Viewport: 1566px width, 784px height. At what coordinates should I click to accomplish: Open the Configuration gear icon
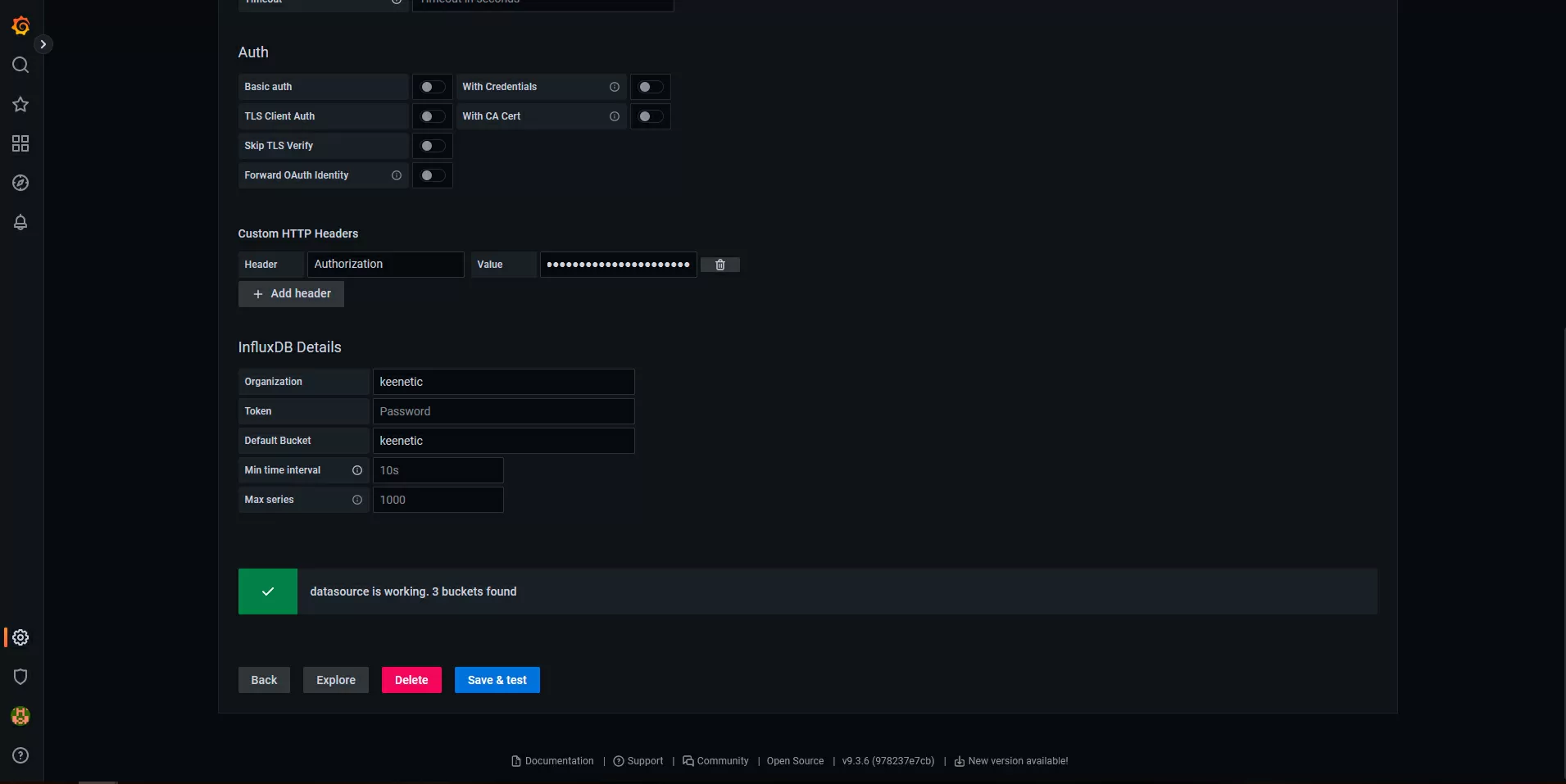coord(20,637)
